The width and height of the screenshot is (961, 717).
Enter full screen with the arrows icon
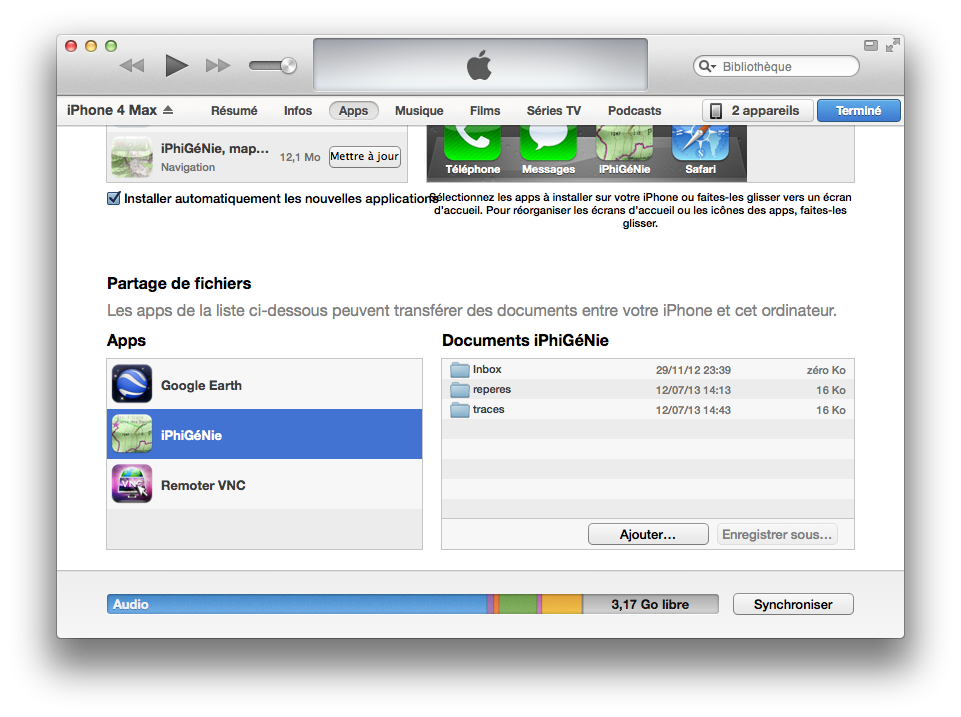(x=892, y=45)
